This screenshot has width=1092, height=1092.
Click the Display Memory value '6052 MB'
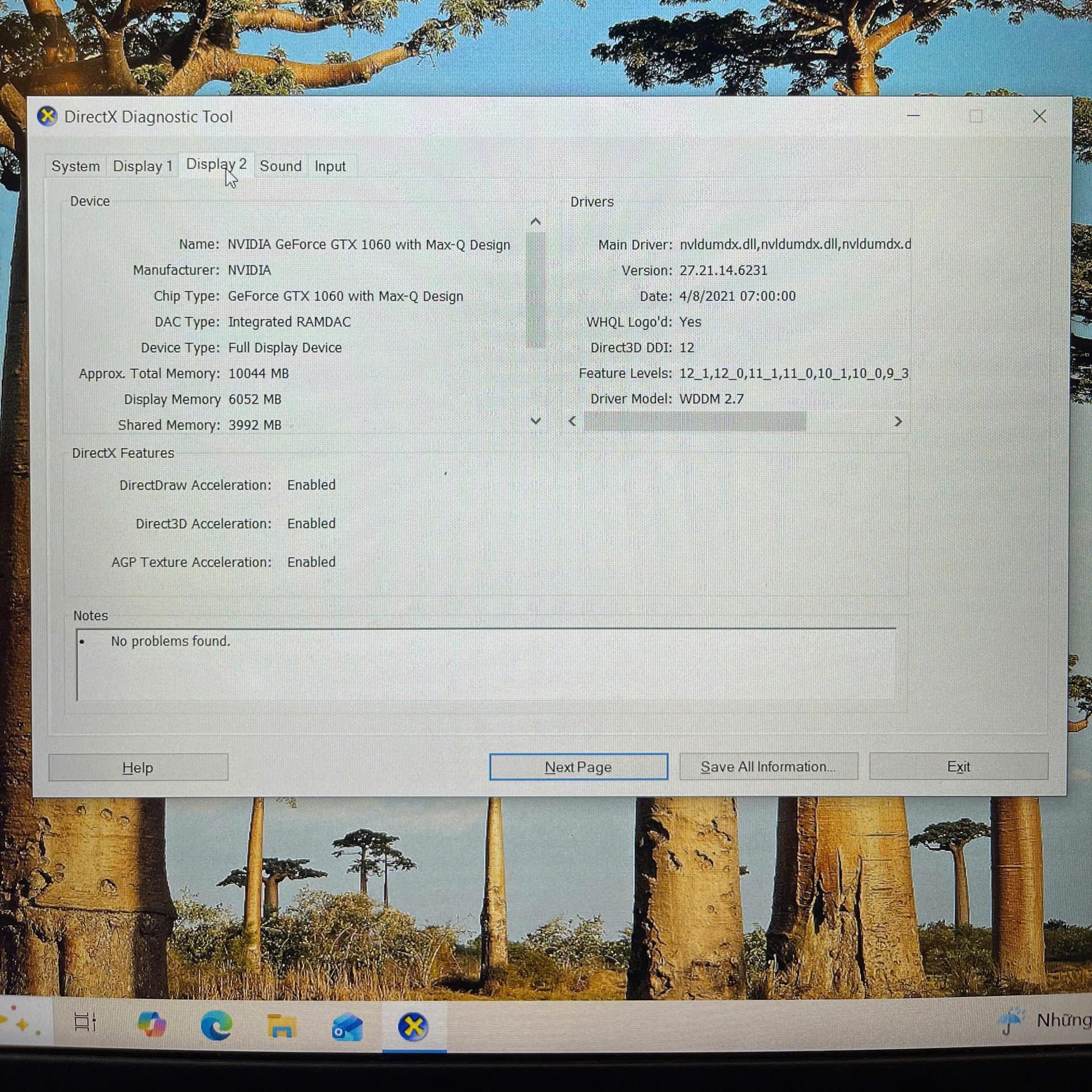pos(255,400)
